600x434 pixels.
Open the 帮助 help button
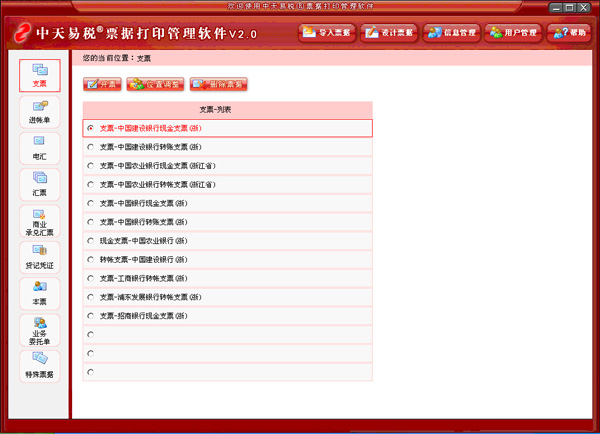(x=569, y=33)
